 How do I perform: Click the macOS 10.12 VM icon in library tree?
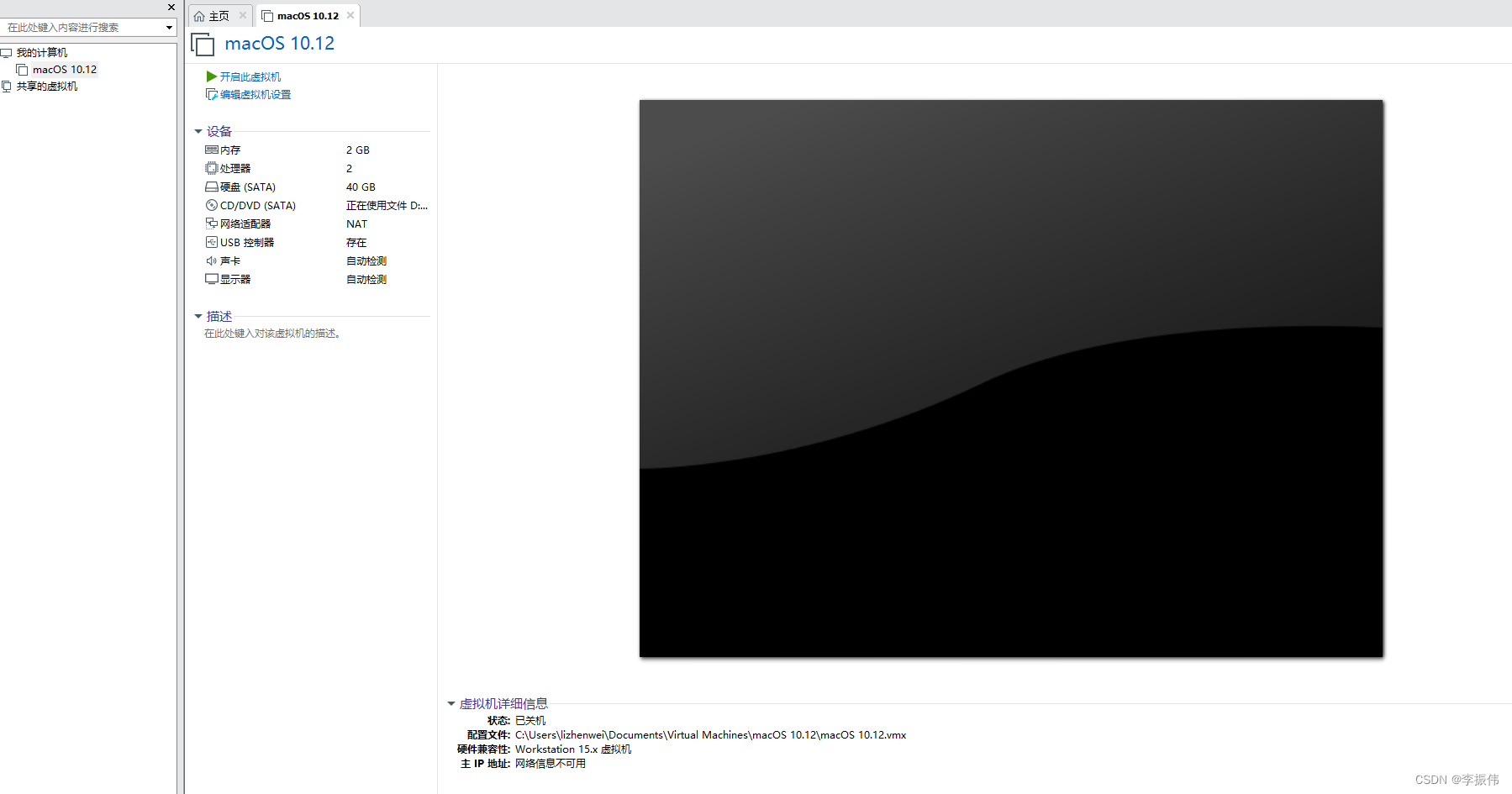tap(23, 70)
